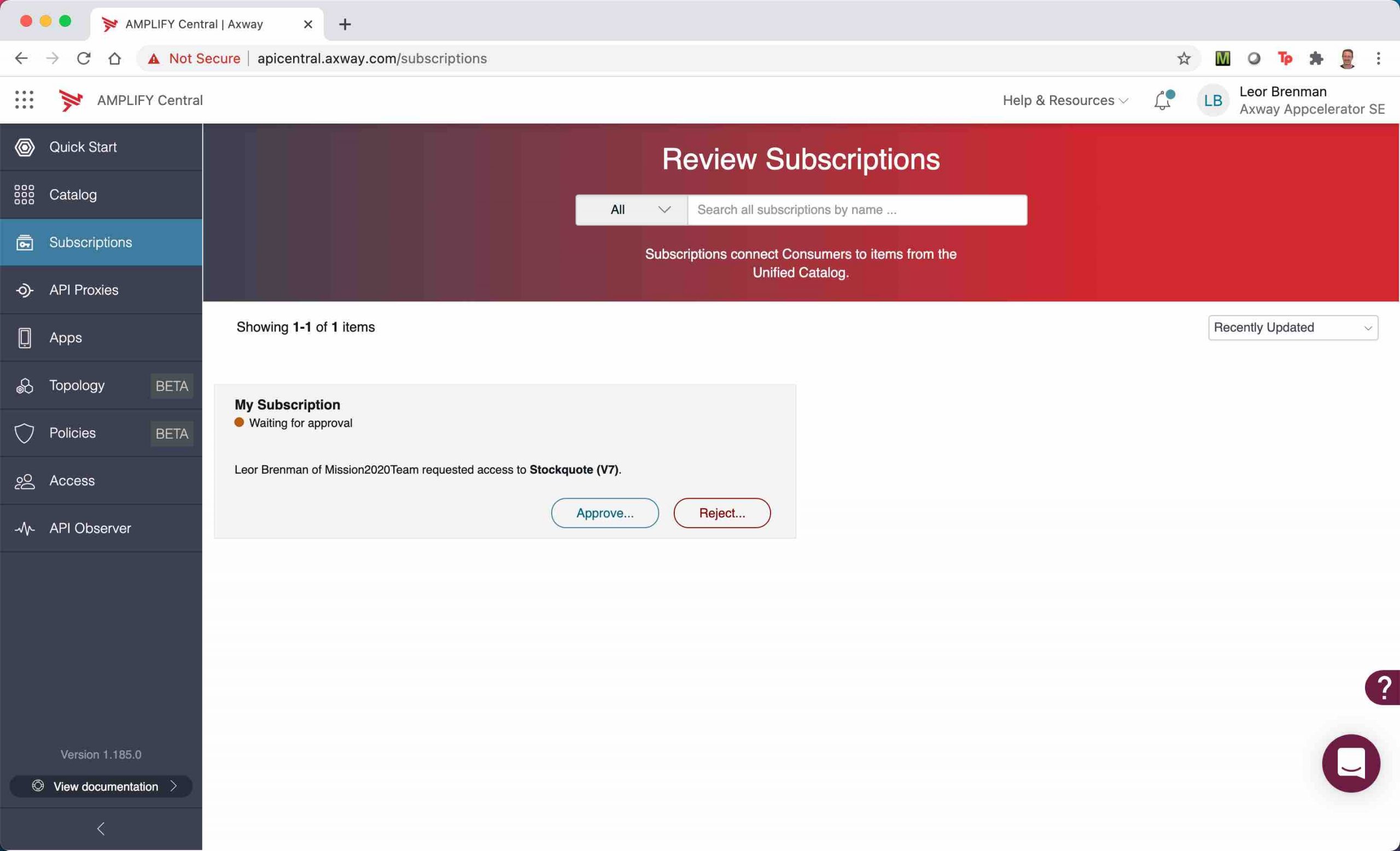Reload the browser page
The height and width of the screenshot is (851, 1400).
tap(84, 59)
